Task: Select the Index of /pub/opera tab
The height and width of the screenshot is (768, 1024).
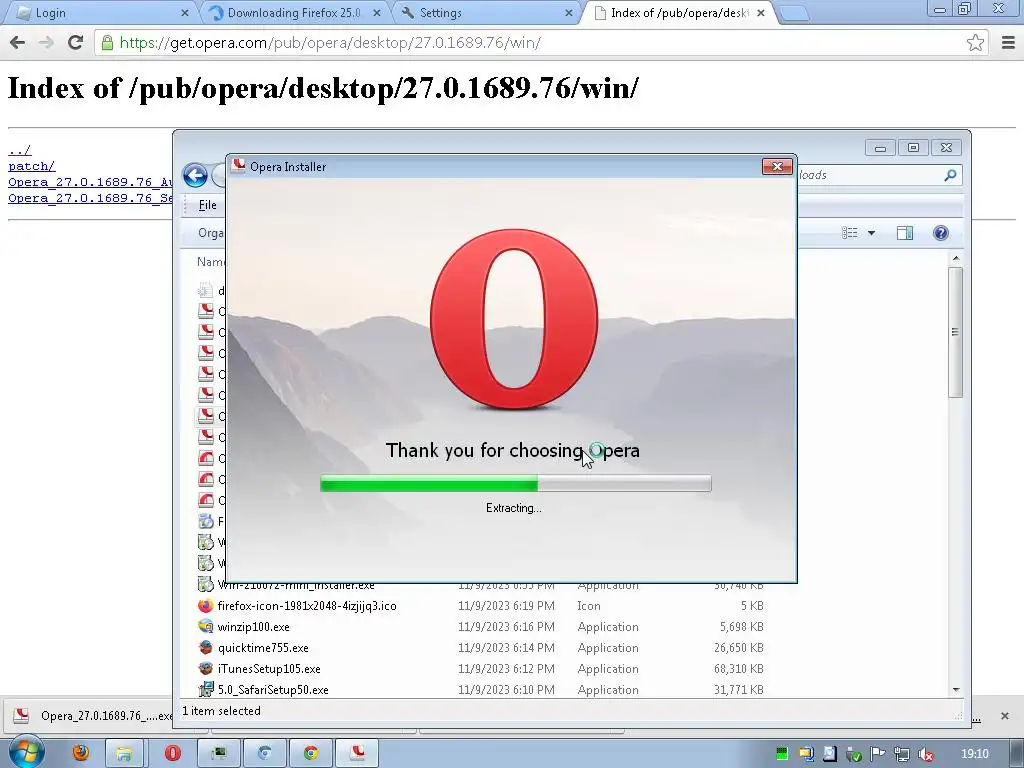Action: click(679, 12)
